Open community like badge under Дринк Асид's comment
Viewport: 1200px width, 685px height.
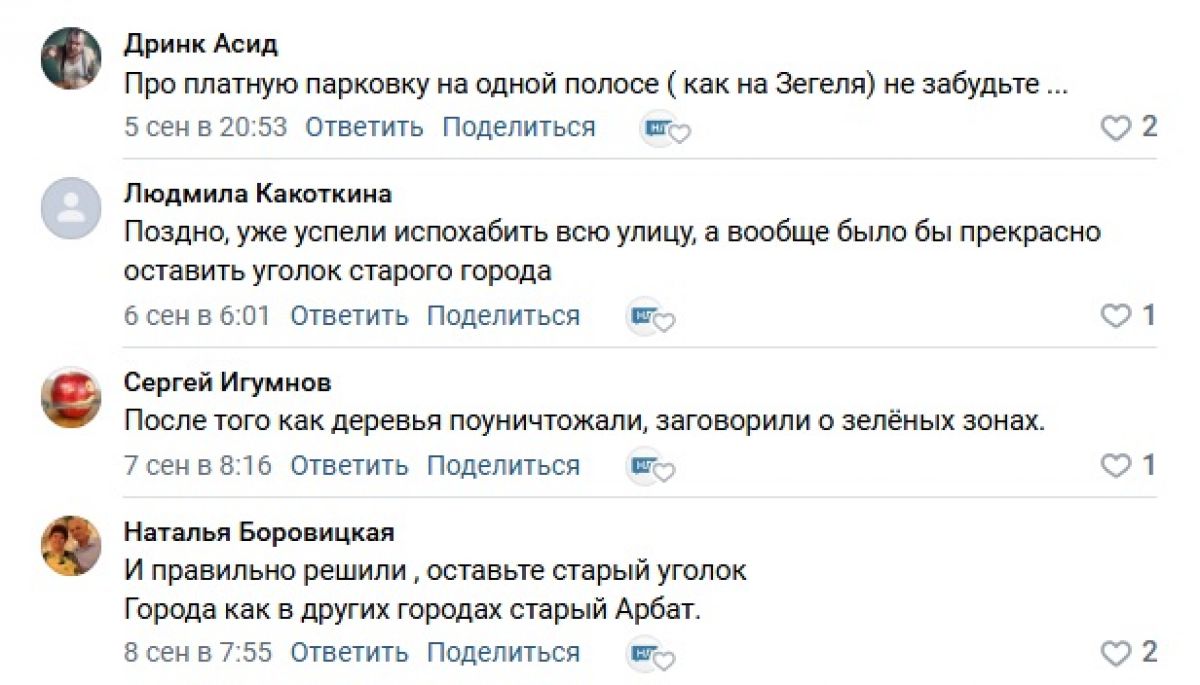coord(666,130)
